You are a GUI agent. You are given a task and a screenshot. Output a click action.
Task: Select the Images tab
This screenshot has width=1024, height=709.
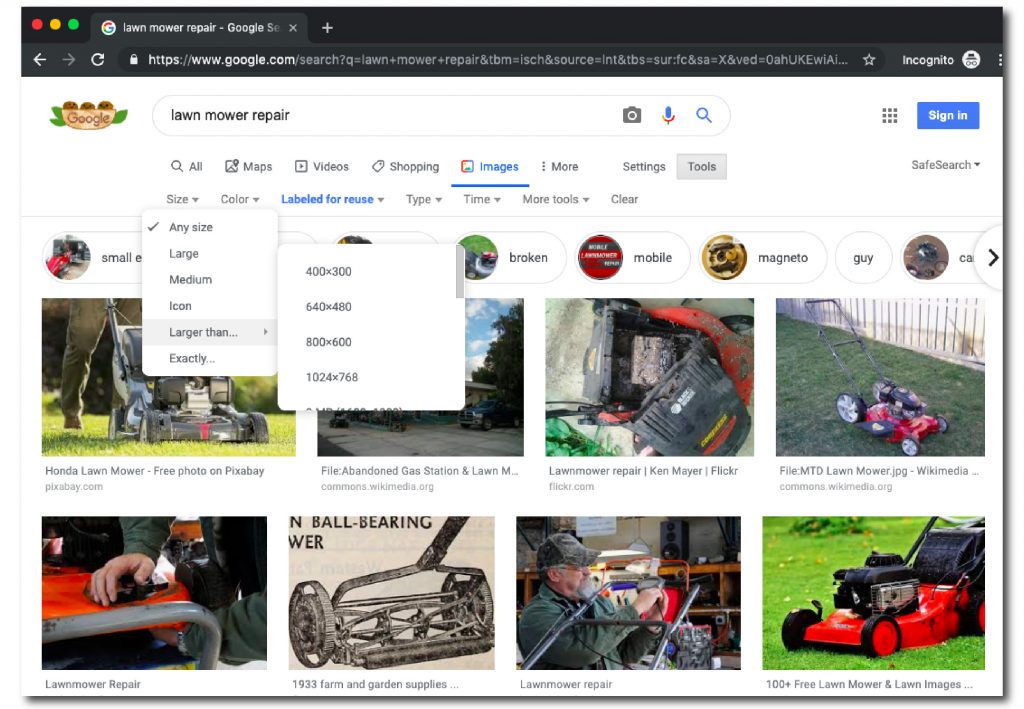click(x=490, y=166)
